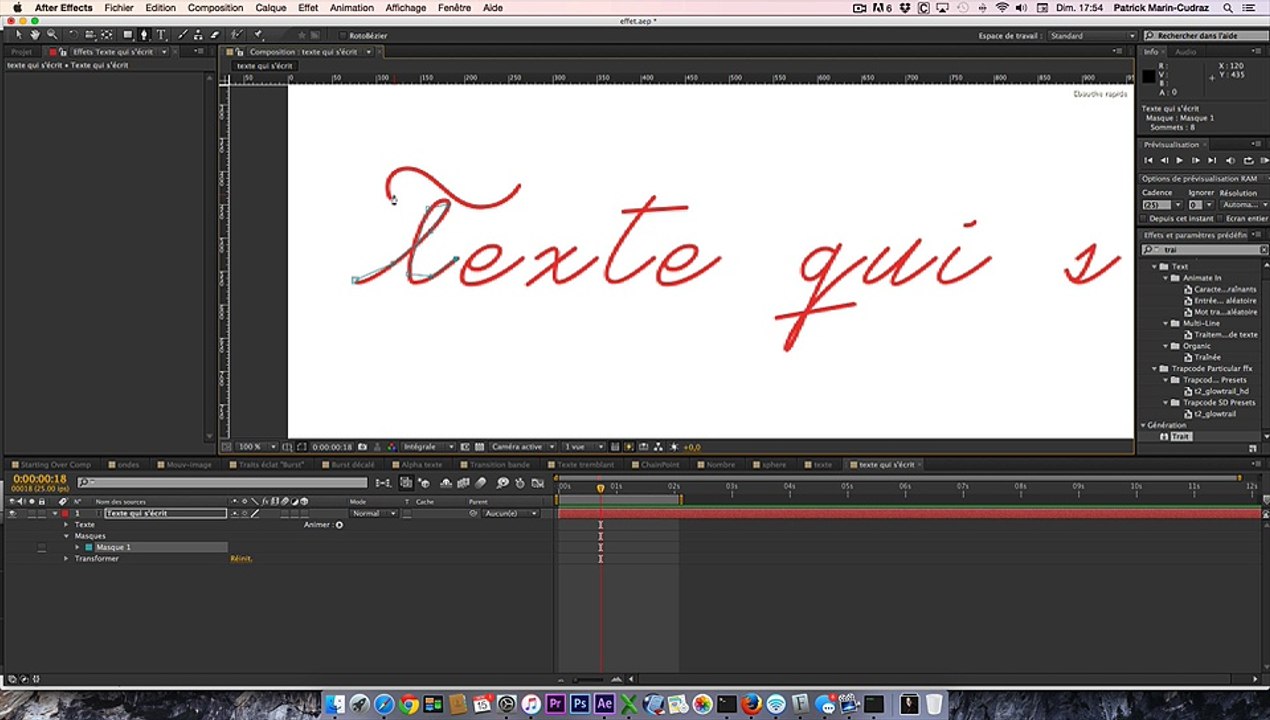Click the Brush tool

tap(183, 35)
